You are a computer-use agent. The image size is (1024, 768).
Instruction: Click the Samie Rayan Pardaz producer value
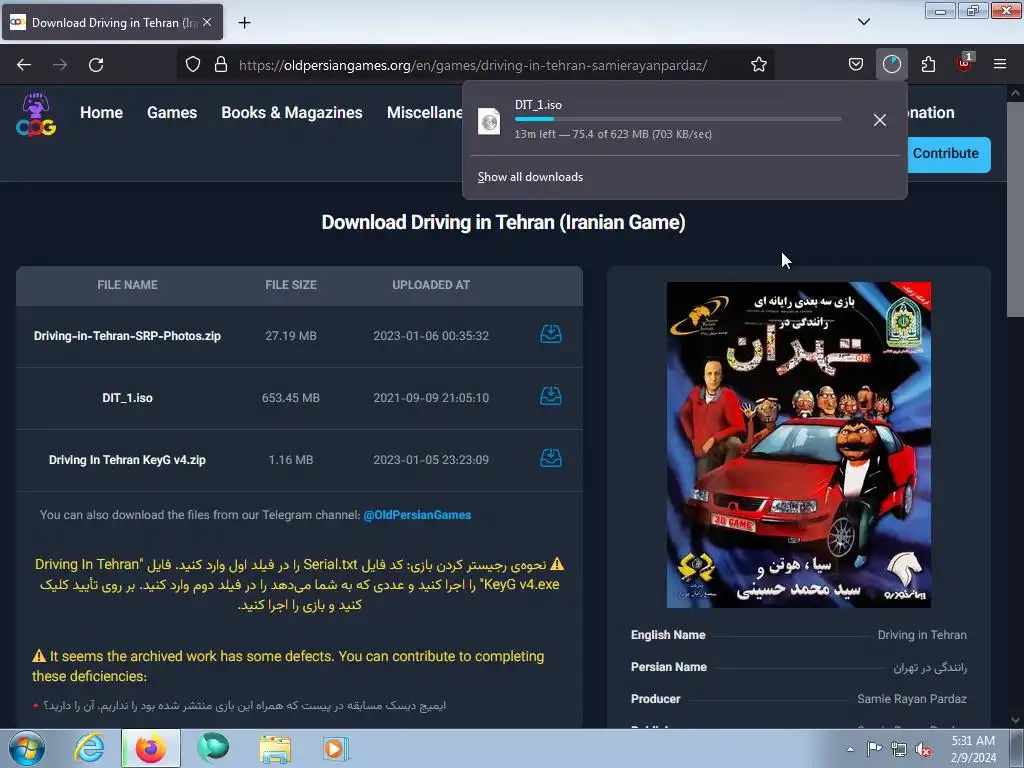tap(912, 699)
